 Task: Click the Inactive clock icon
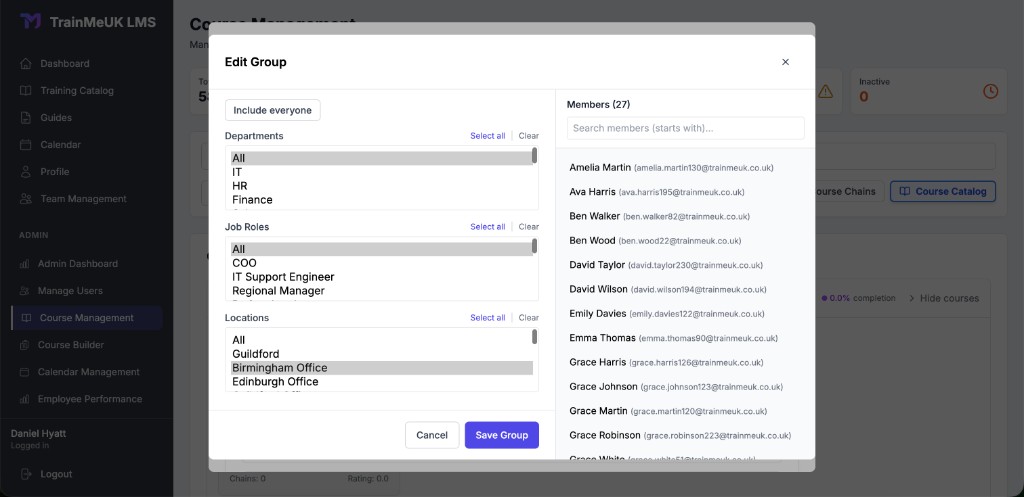click(x=991, y=91)
